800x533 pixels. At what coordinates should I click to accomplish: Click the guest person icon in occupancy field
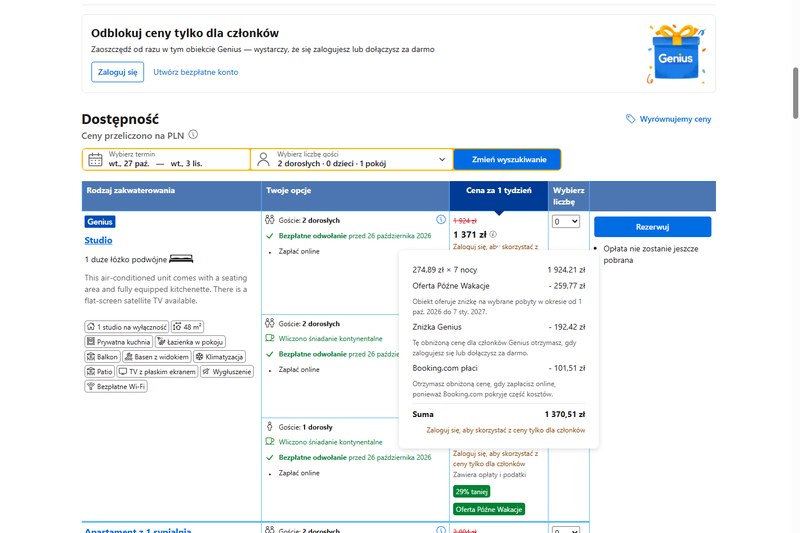263,160
